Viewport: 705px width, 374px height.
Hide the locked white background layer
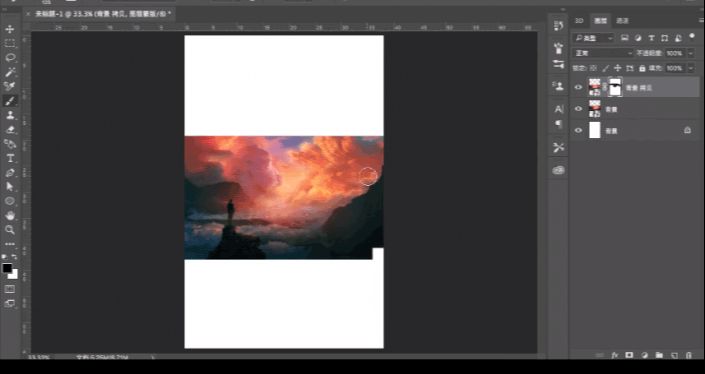coord(578,130)
